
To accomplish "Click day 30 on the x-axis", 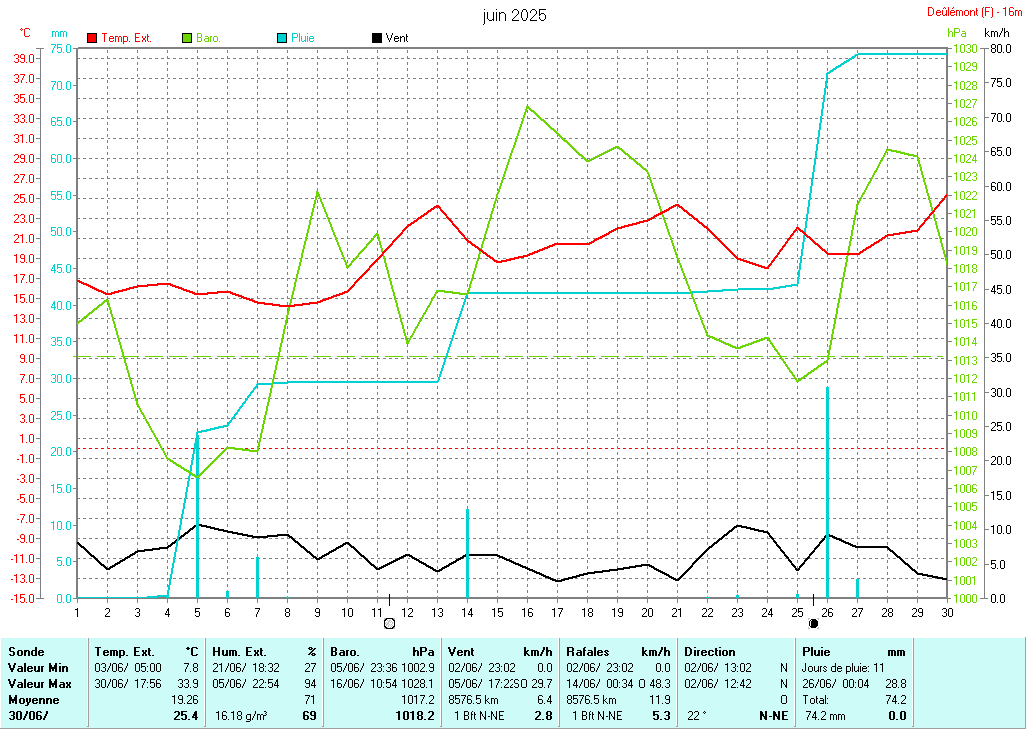I will tap(947, 611).
